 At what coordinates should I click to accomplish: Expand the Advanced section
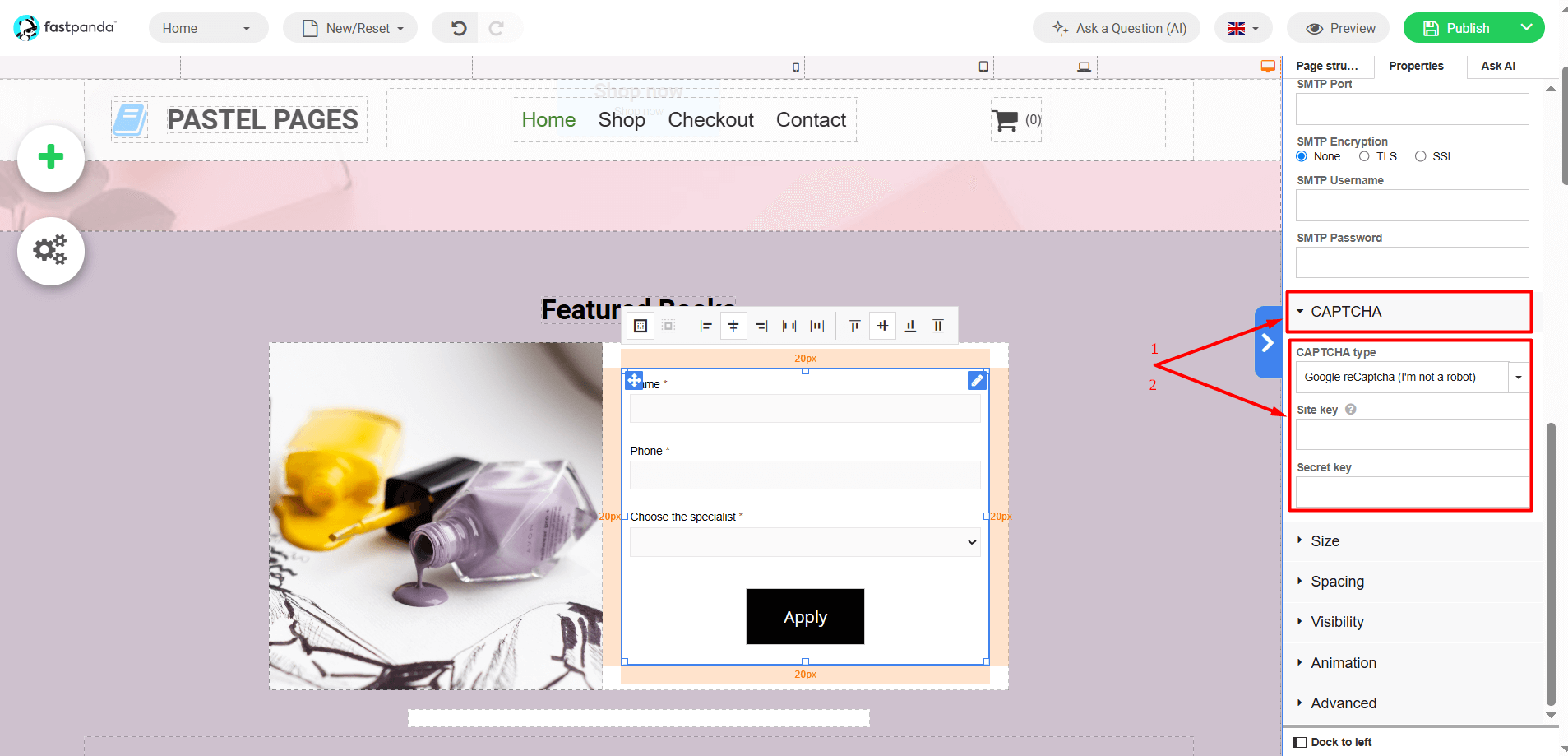[x=1342, y=703]
